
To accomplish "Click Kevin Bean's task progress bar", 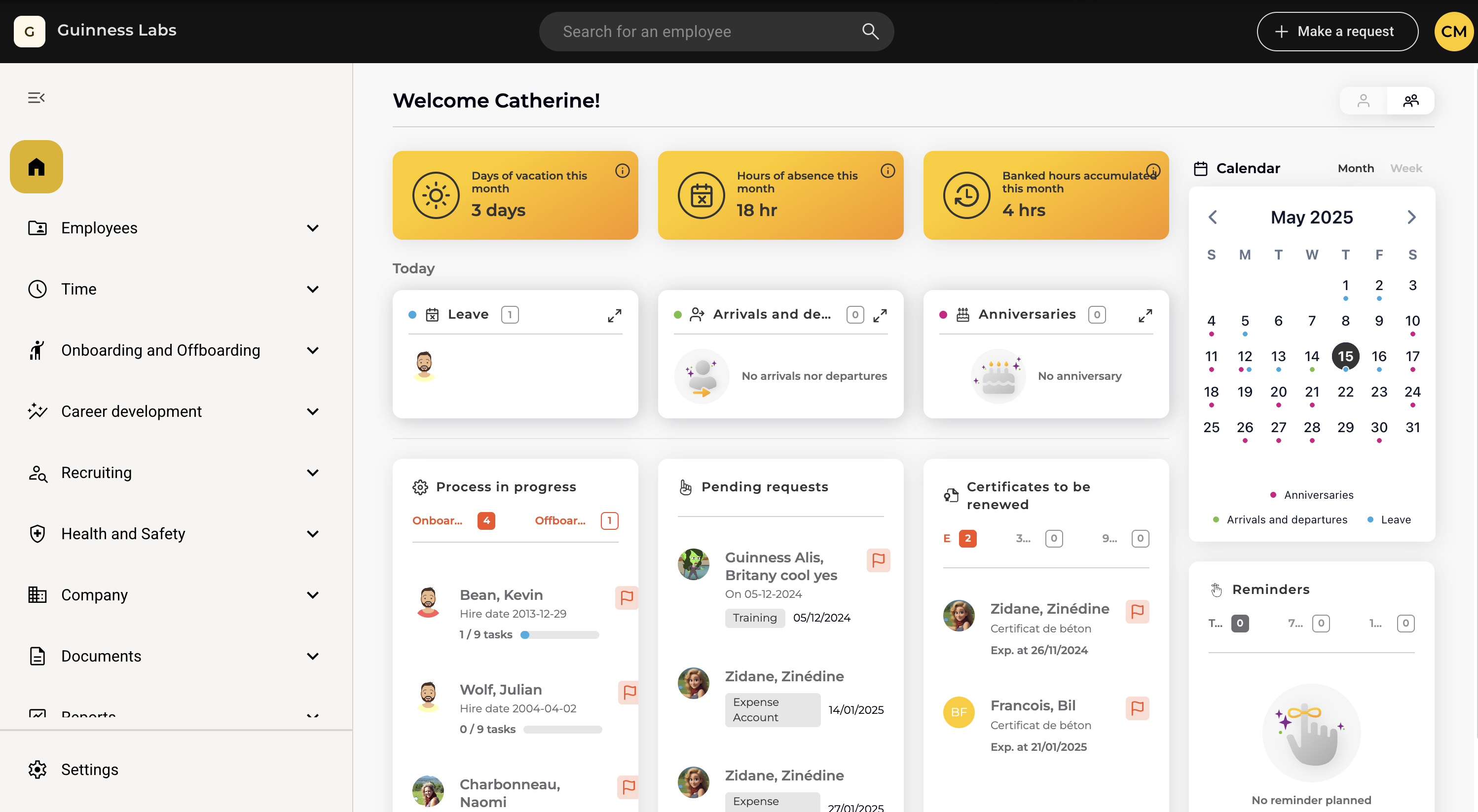I will 560,635.
